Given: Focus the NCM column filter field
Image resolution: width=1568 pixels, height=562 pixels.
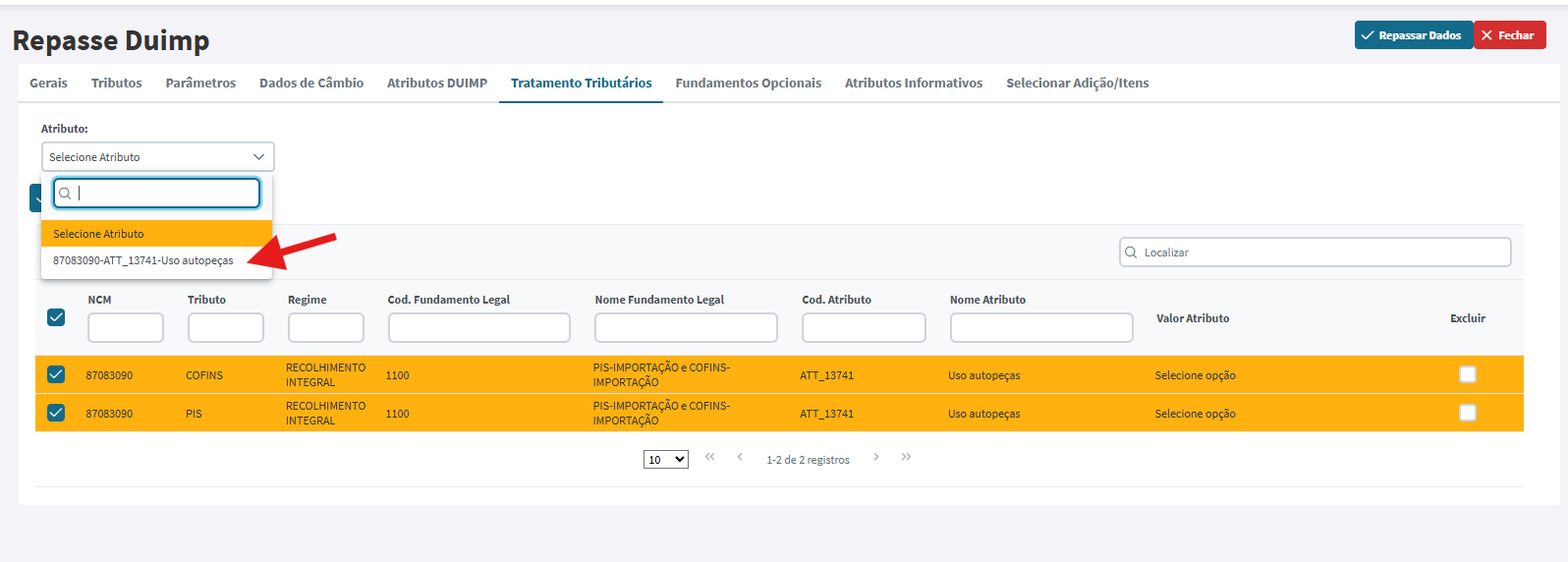Looking at the screenshot, I should (126, 328).
